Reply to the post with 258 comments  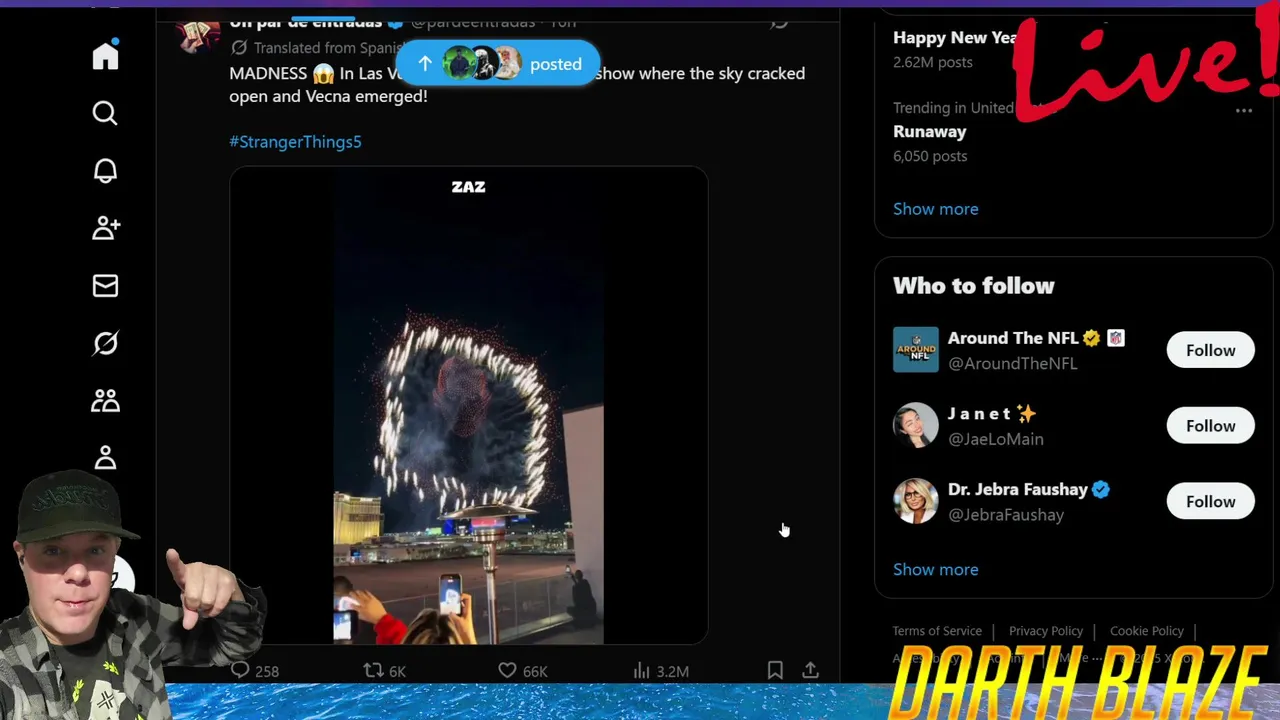[254, 671]
